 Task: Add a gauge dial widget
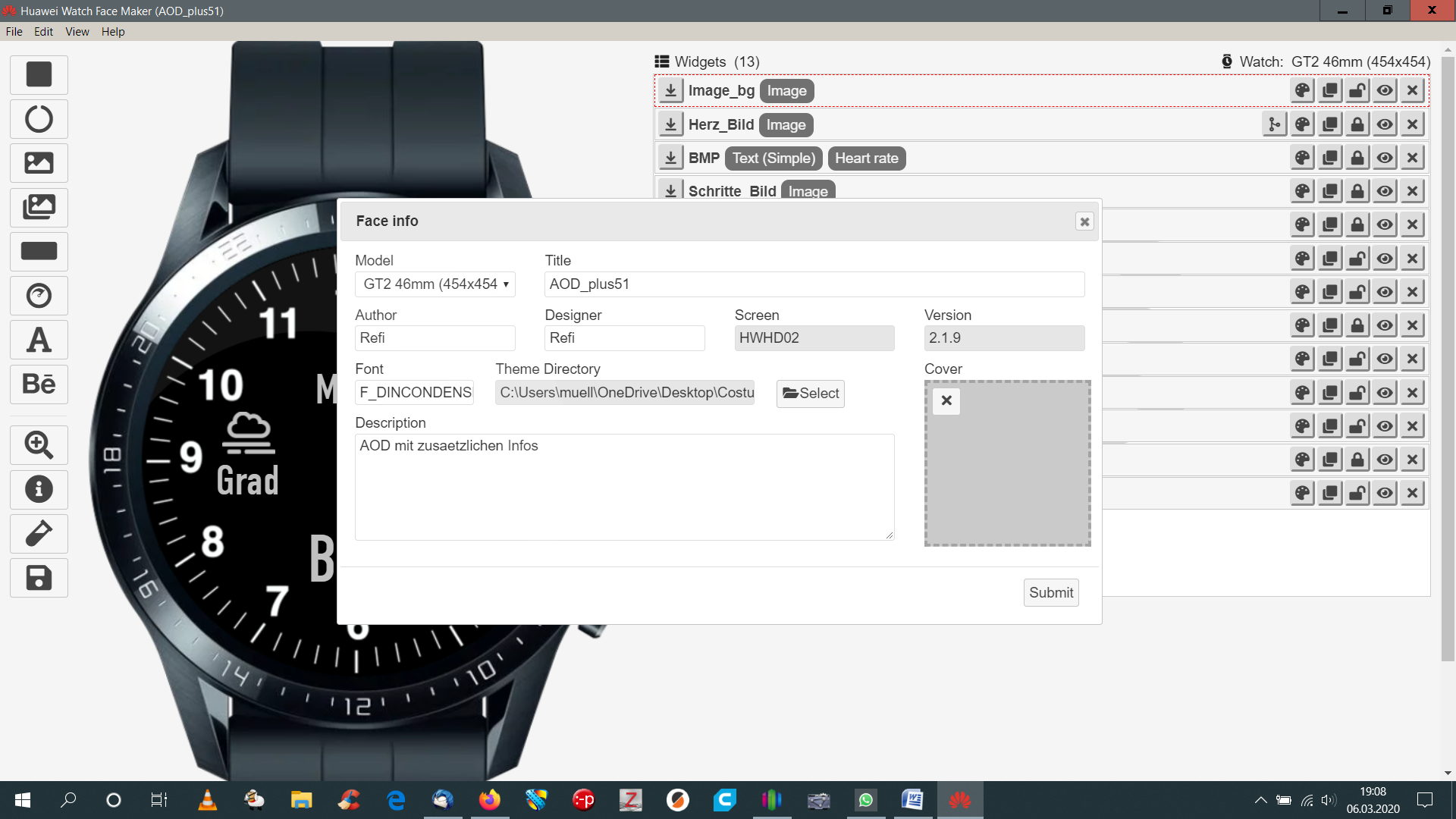point(39,296)
